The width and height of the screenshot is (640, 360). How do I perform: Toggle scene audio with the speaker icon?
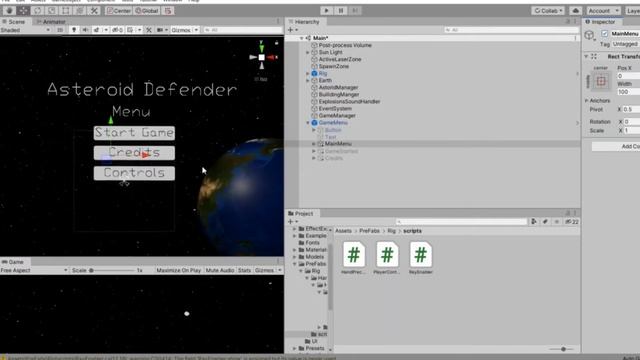[85, 30]
